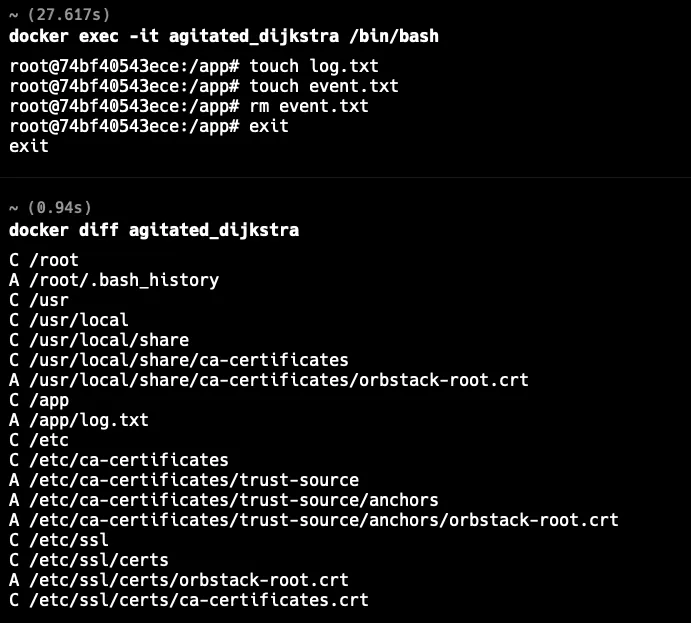Click the touch log.txt line
Viewport: 691px width, 623px height.
pyautogui.click(x=194, y=66)
